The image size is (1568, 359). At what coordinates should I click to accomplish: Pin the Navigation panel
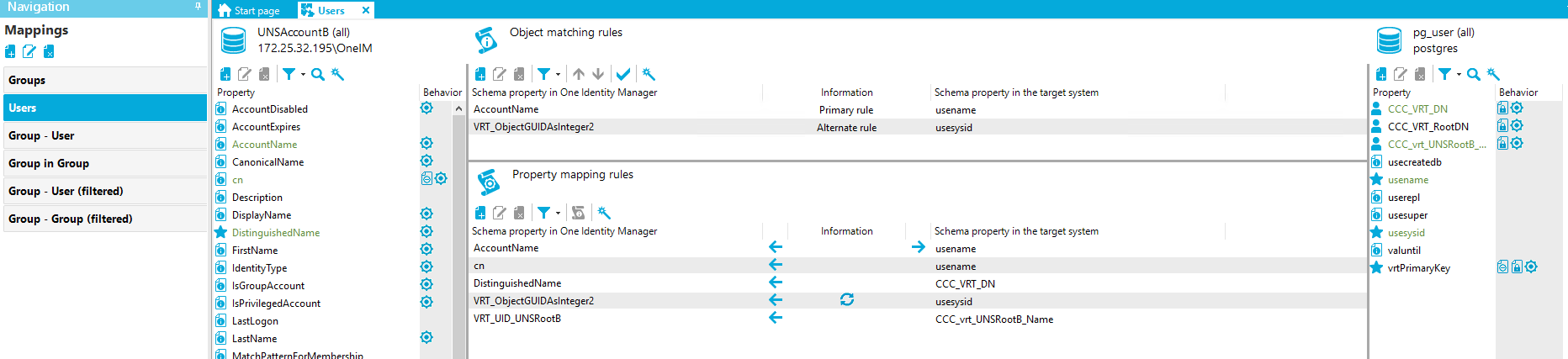[199, 7]
